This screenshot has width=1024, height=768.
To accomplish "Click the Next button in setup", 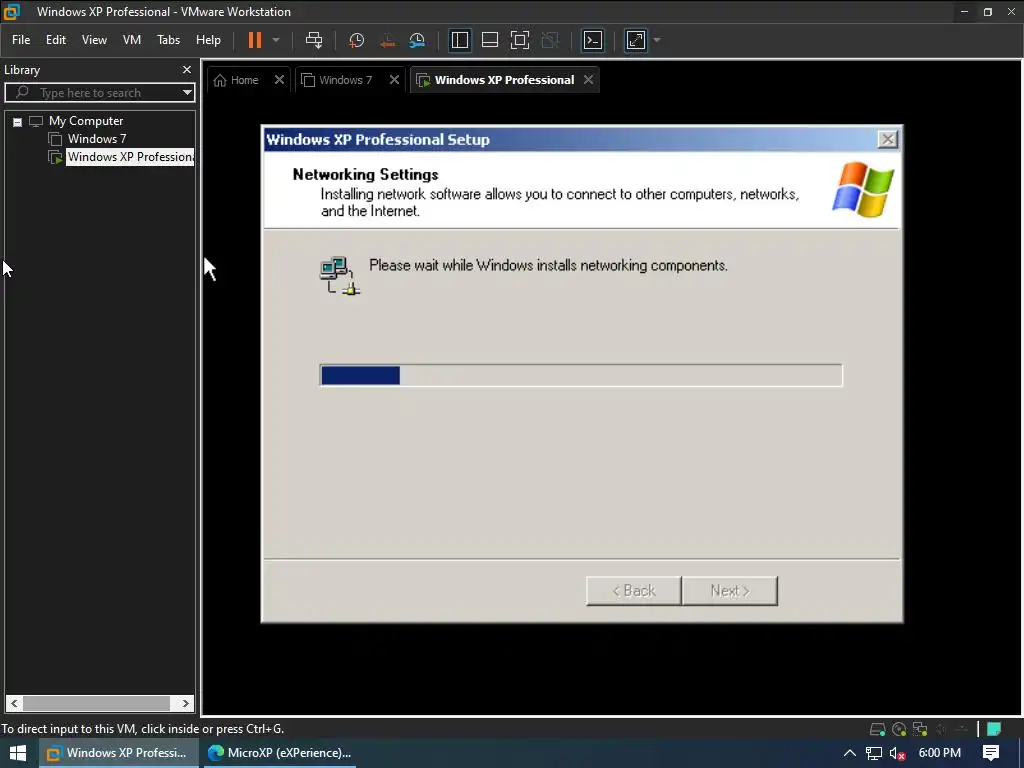I will tap(730, 591).
